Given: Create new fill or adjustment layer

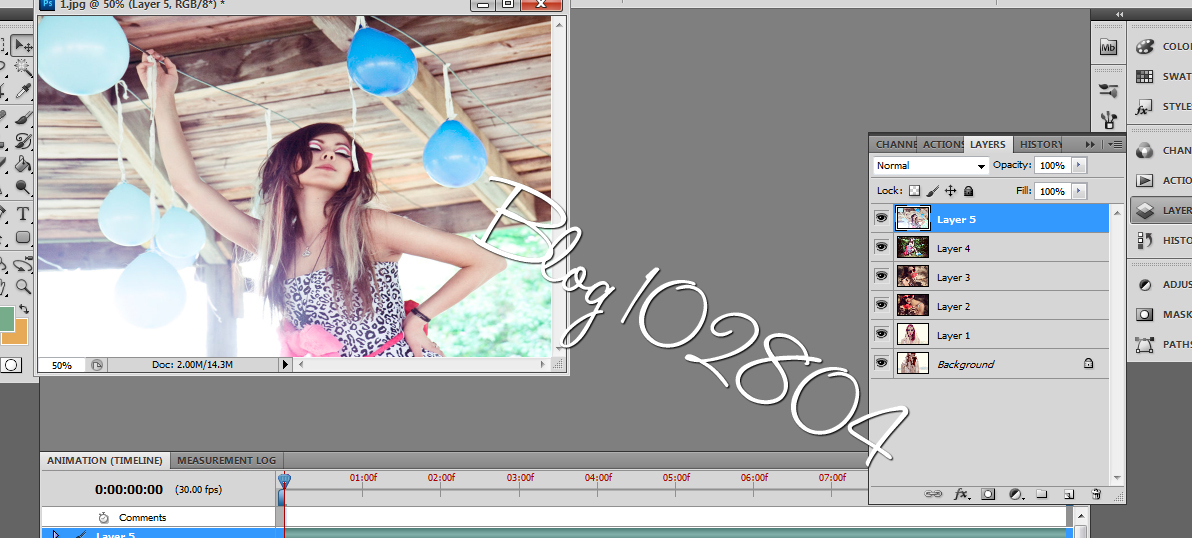Looking at the screenshot, I should [1016, 494].
